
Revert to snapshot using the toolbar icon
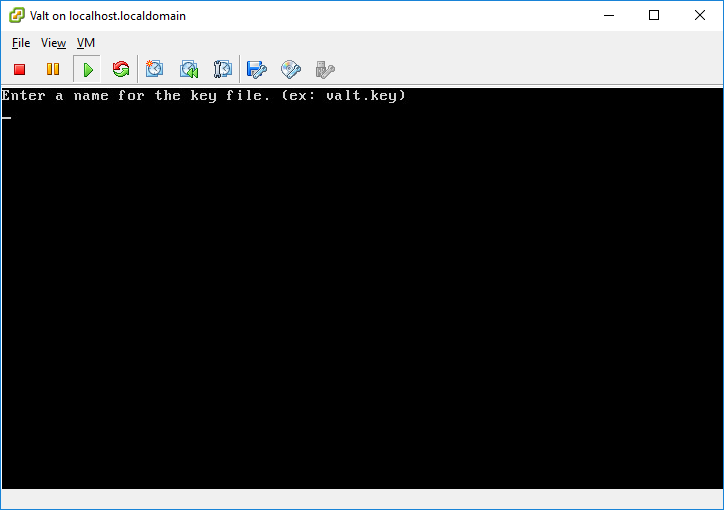[189, 69]
